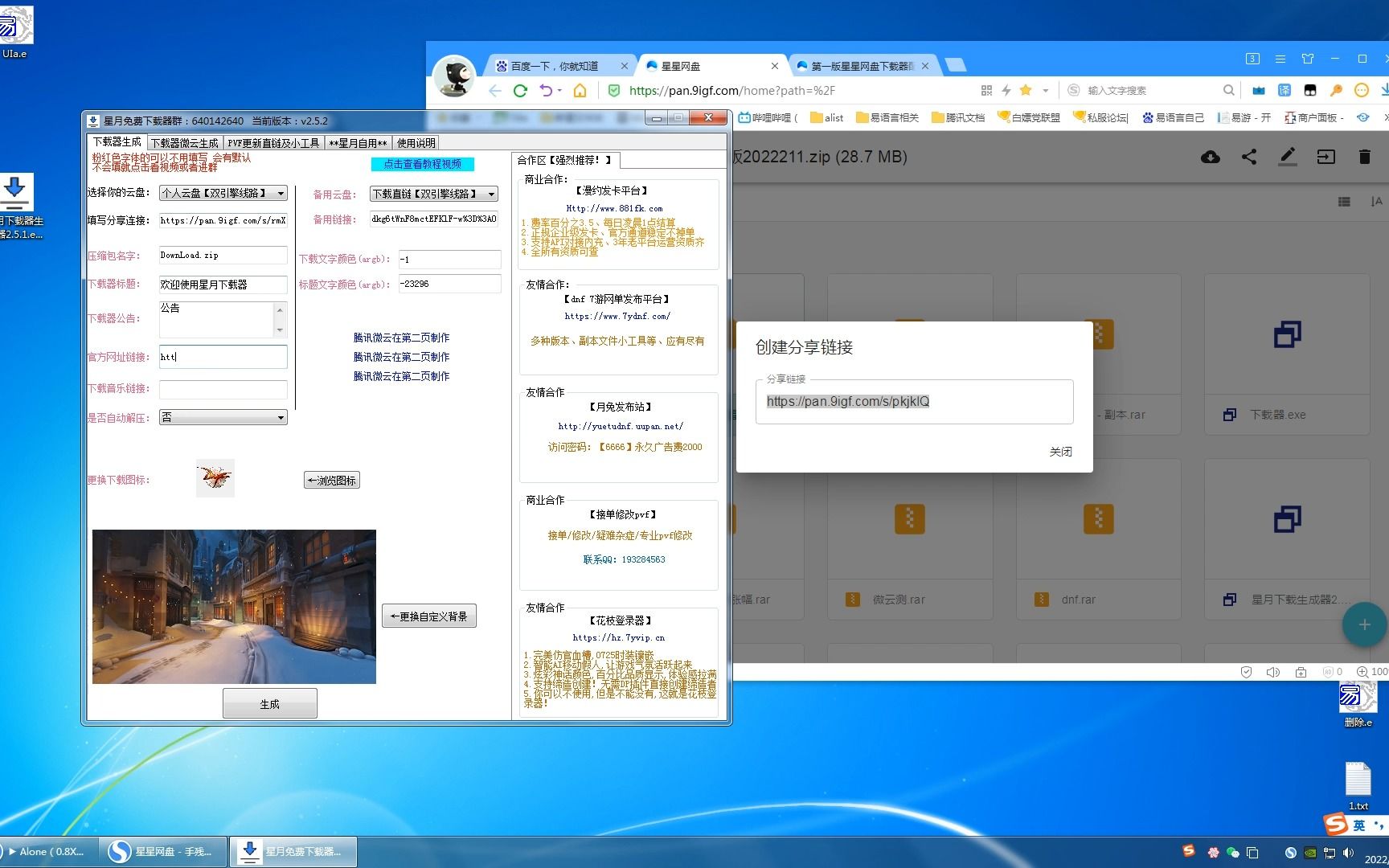Click the 官方网址链接 input field
The height and width of the screenshot is (868, 1389).
tap(223, 357)
